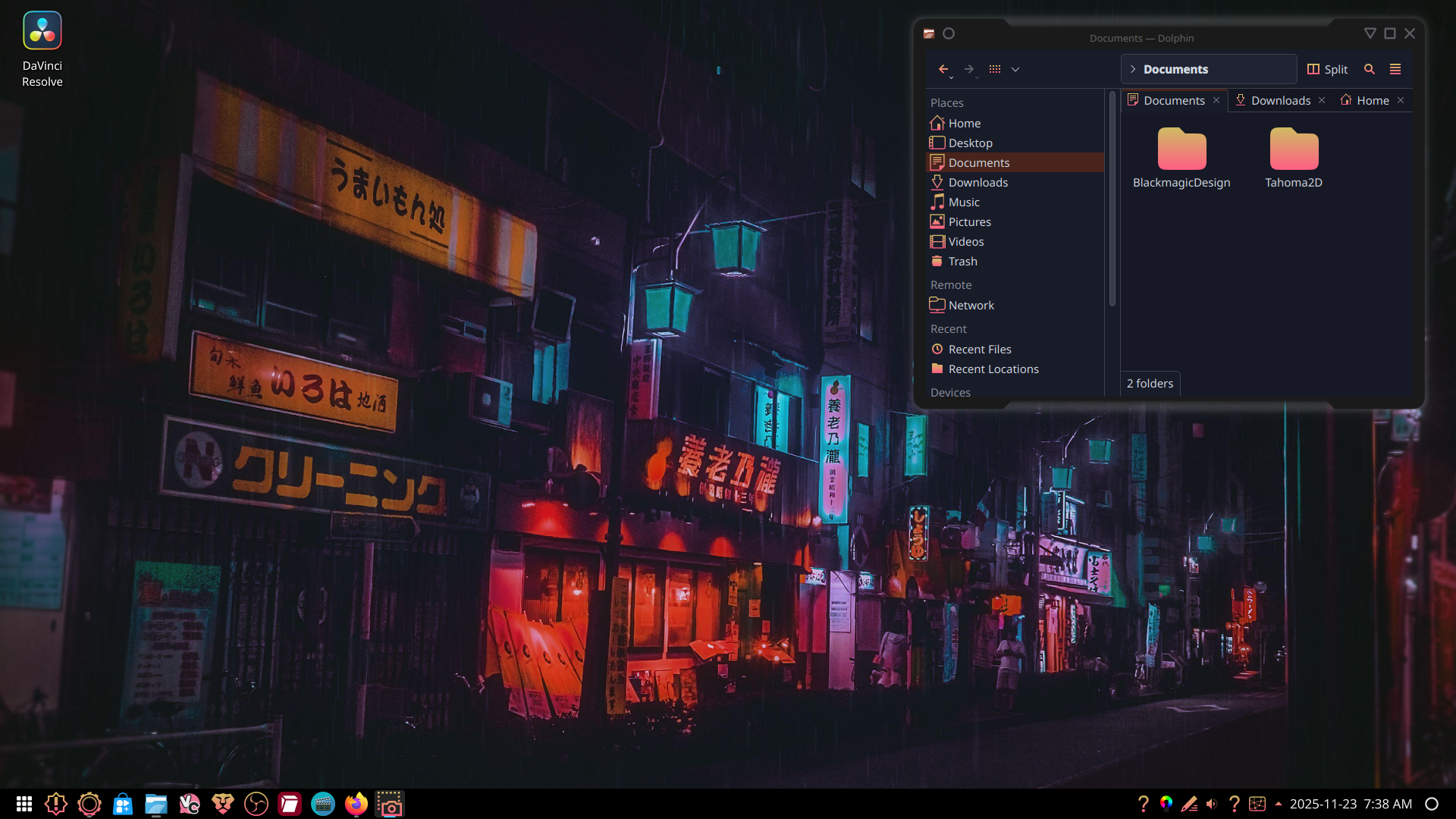Toggle the keep-above circle button in titlebar
The height and width of the screenshot is (819, 1456).
[949, 33]
